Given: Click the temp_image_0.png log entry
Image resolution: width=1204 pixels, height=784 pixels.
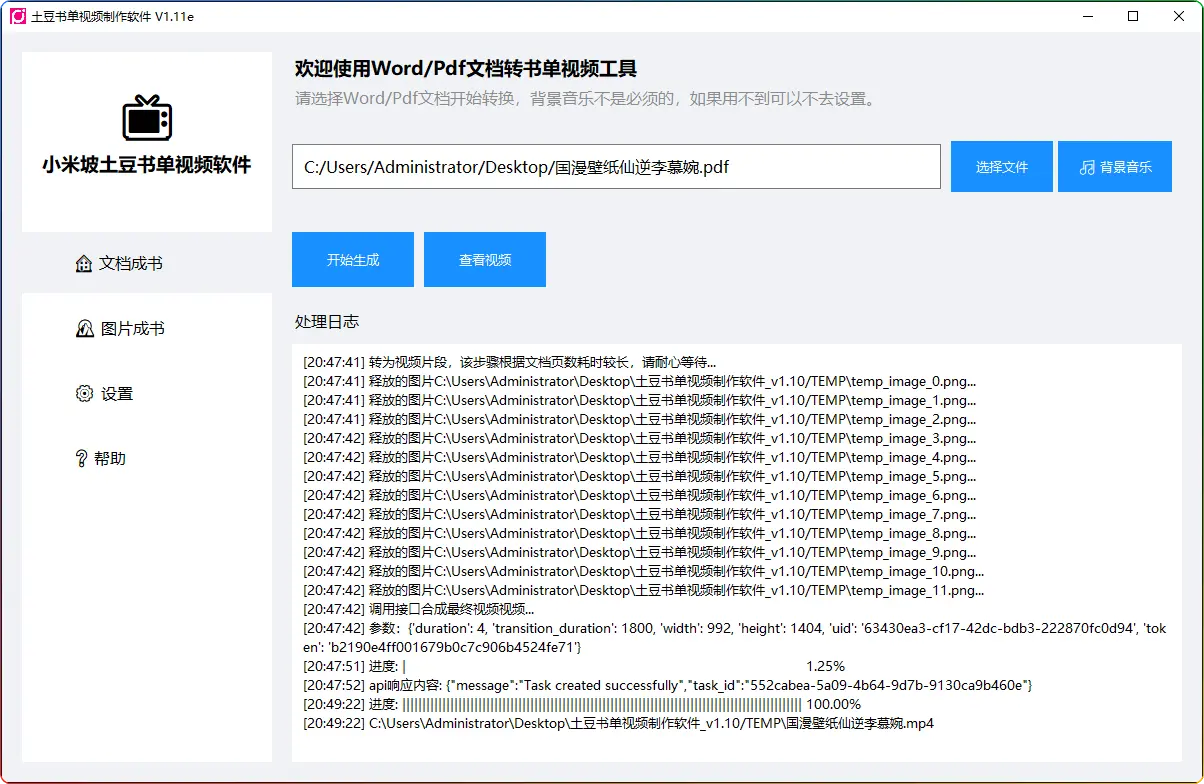Looking at the screenshot, I should (x=639, y=381).
